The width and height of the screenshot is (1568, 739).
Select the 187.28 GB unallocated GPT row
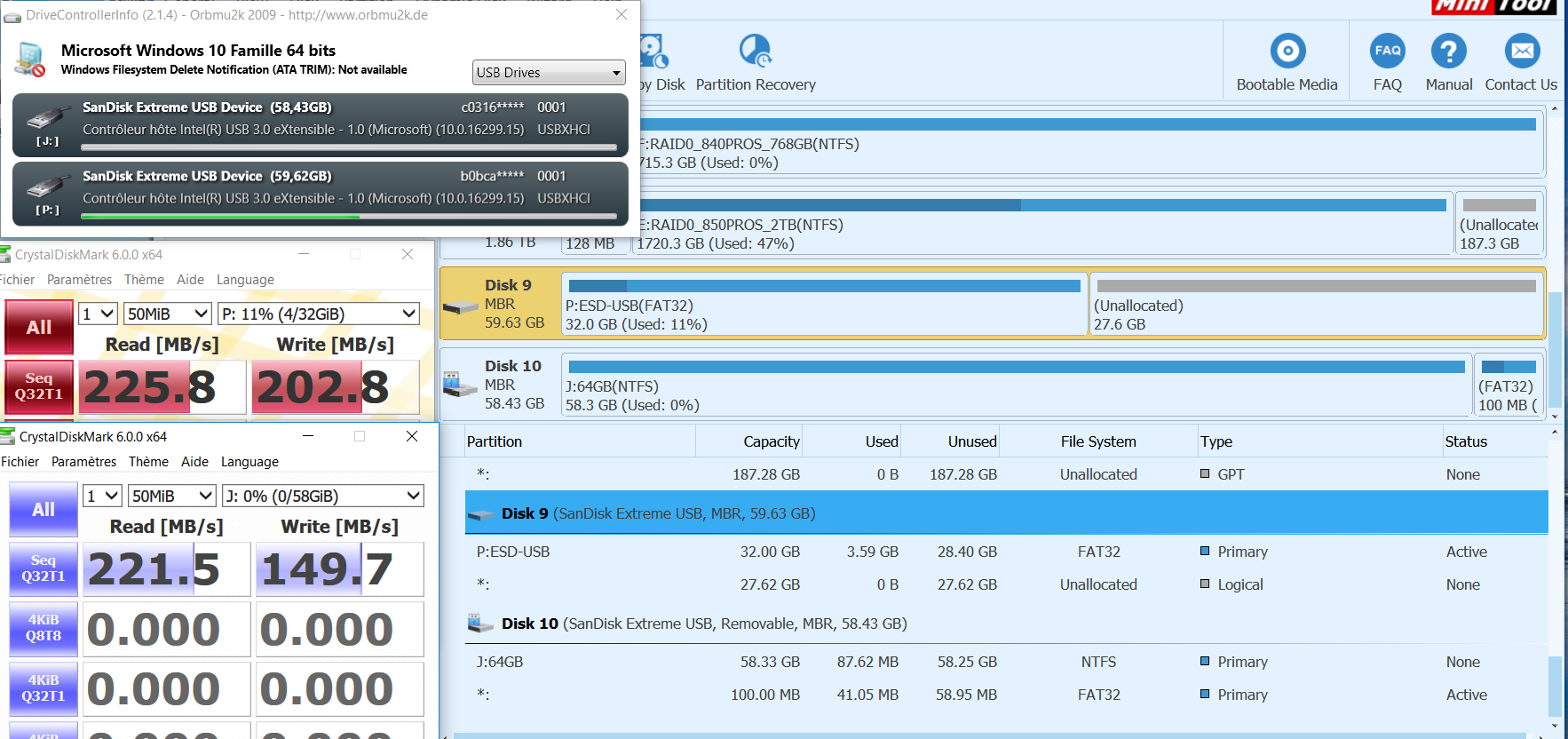click(1006, 474)
